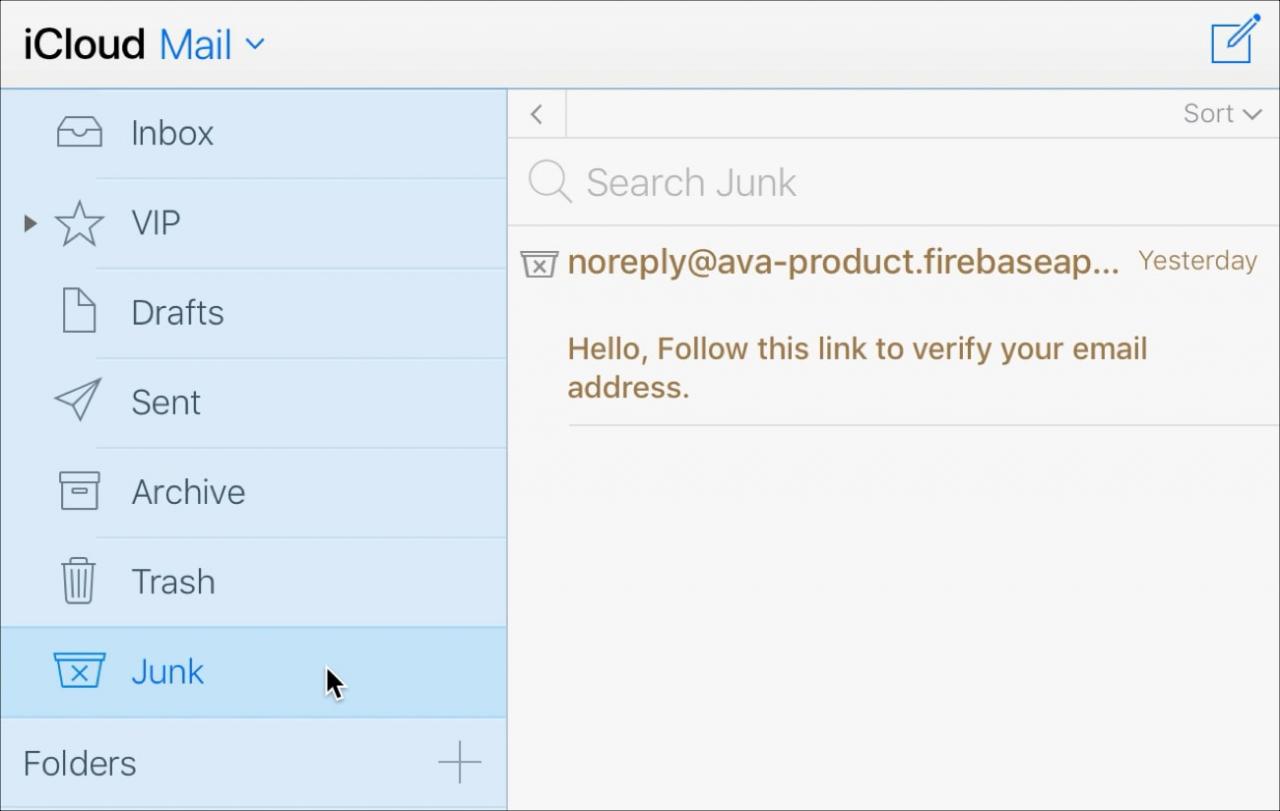Click the search magnifier icon

pyautogui.click(x=549, y=182)
